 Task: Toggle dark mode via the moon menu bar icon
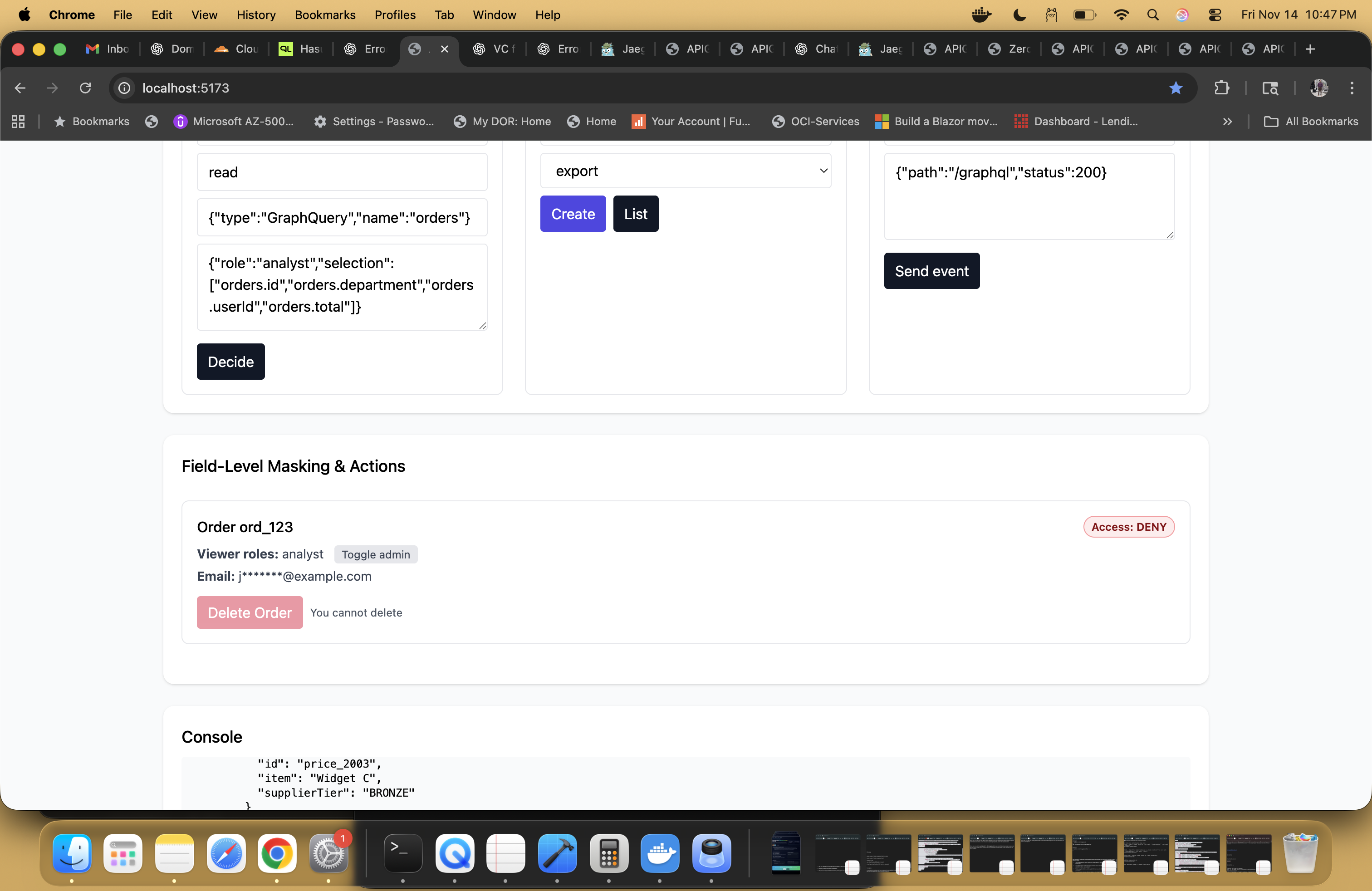point(1019,15)
